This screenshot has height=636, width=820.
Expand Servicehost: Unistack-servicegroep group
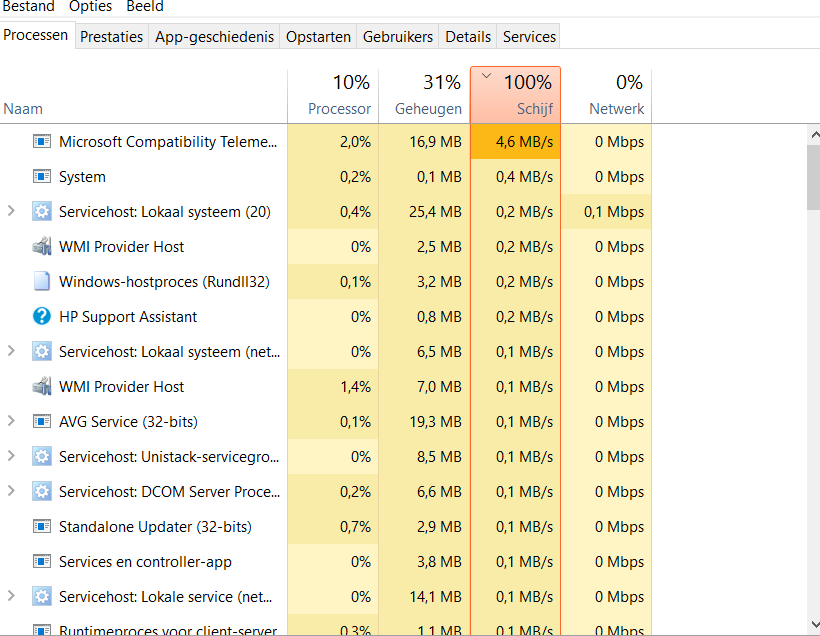11,456
